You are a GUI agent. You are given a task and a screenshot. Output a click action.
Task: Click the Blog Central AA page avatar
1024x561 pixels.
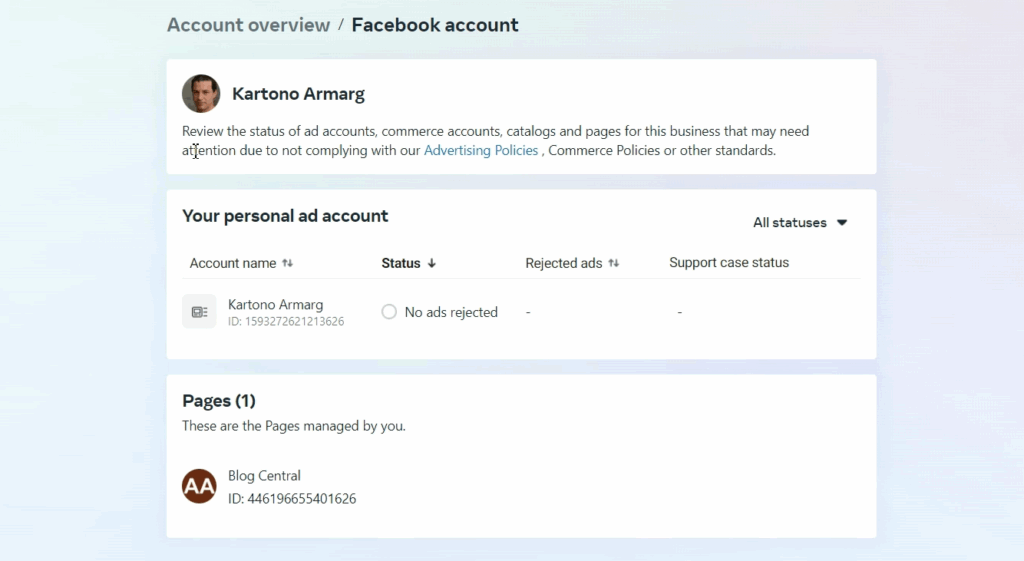point(199,486)
